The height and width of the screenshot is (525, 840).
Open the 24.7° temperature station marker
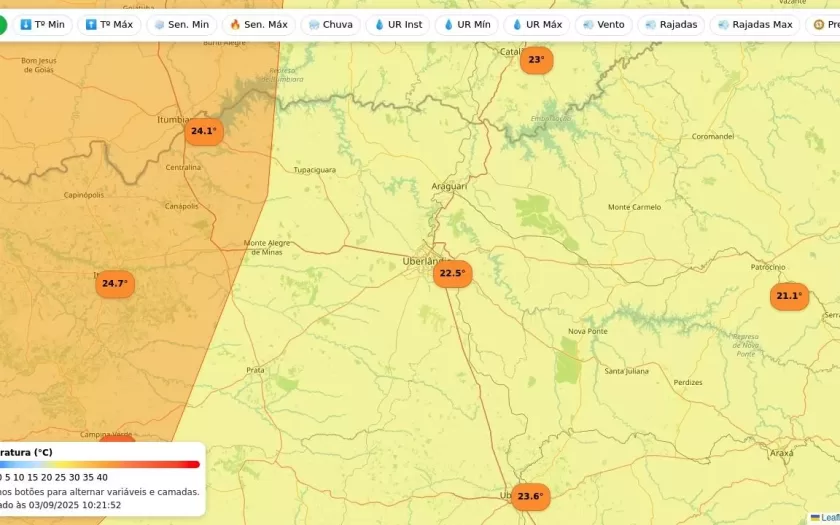click(115, 284)
